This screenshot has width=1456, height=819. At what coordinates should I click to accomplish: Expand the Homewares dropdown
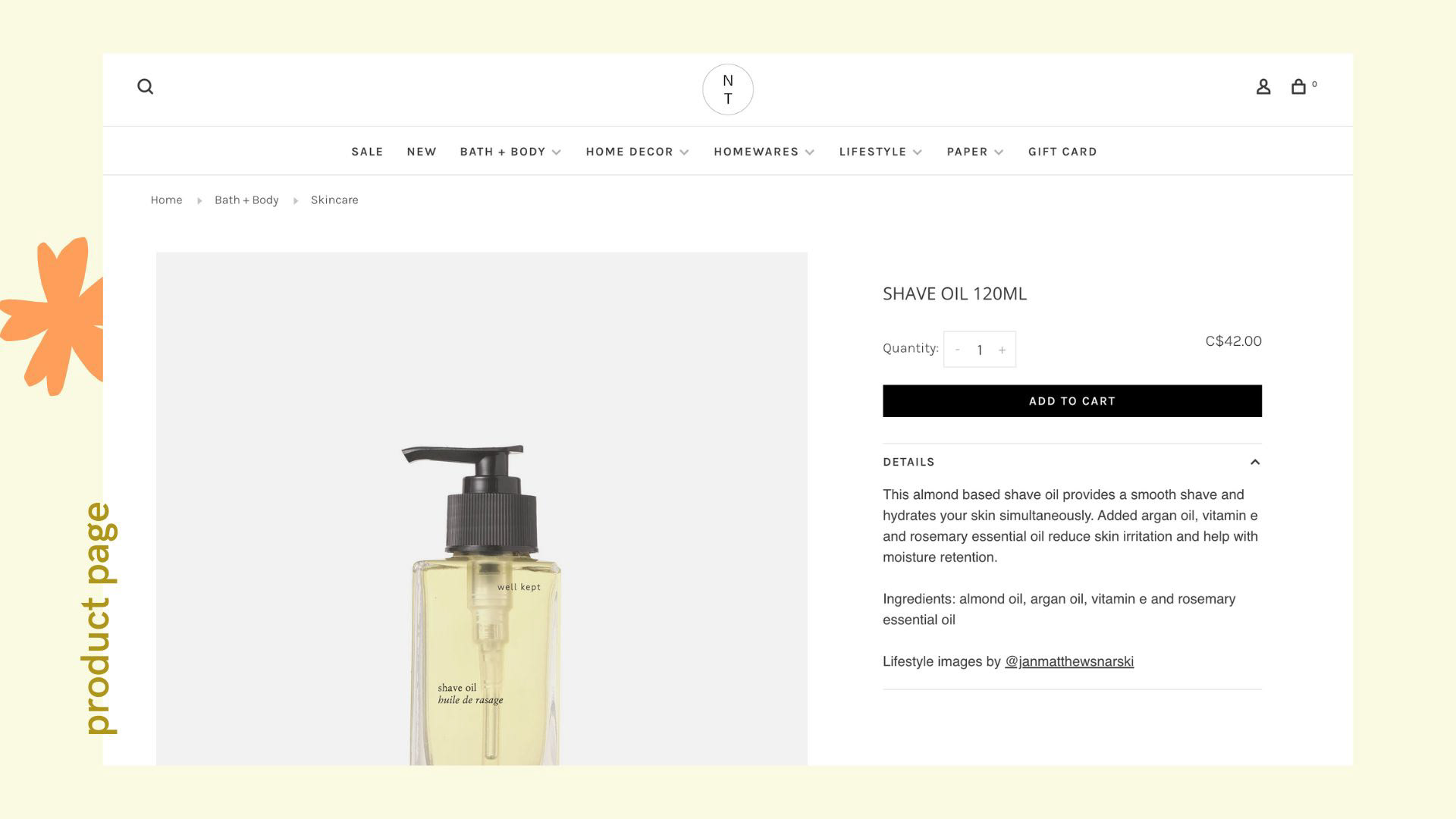click(764, 152)
